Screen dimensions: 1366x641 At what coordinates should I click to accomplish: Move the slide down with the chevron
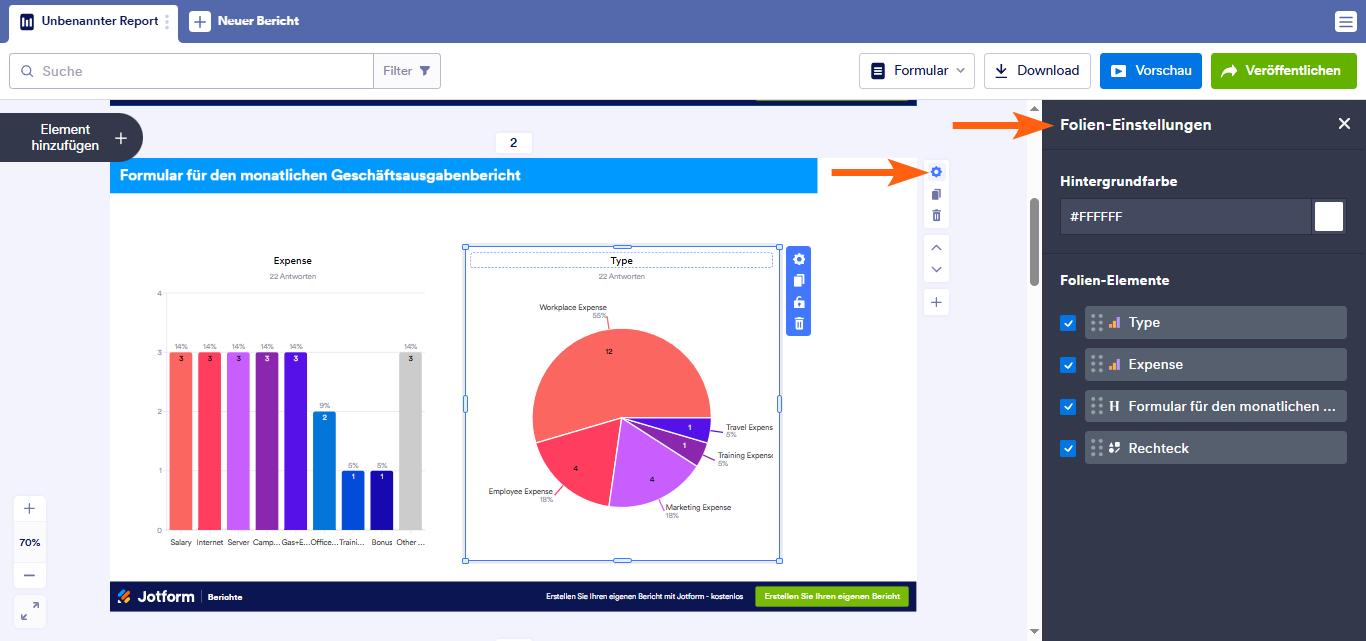(936, 269)
